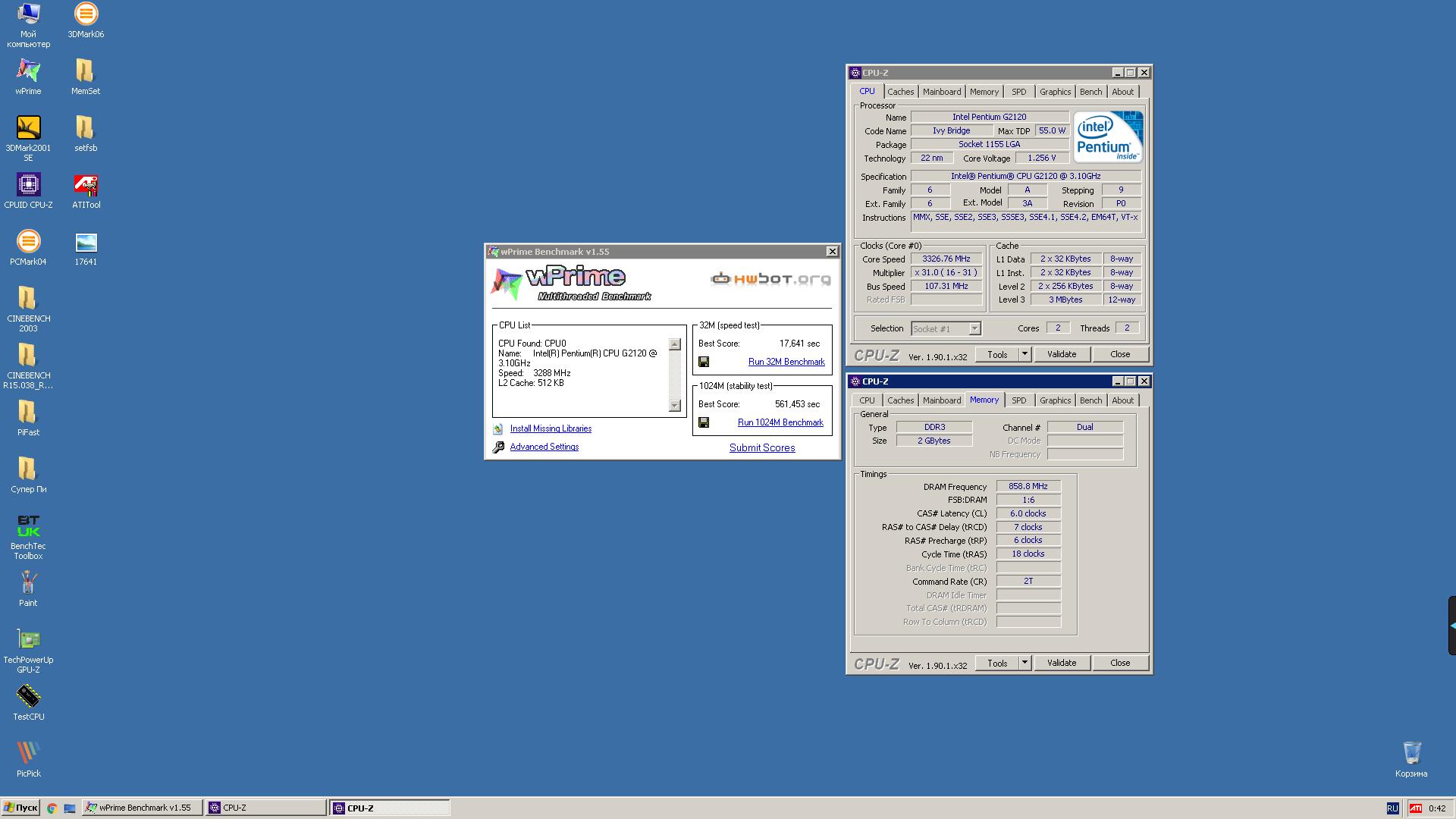Click the first CPU-Z taskbar button
This screenshot has height=819, width=1456.
click(x=265, y=808)
